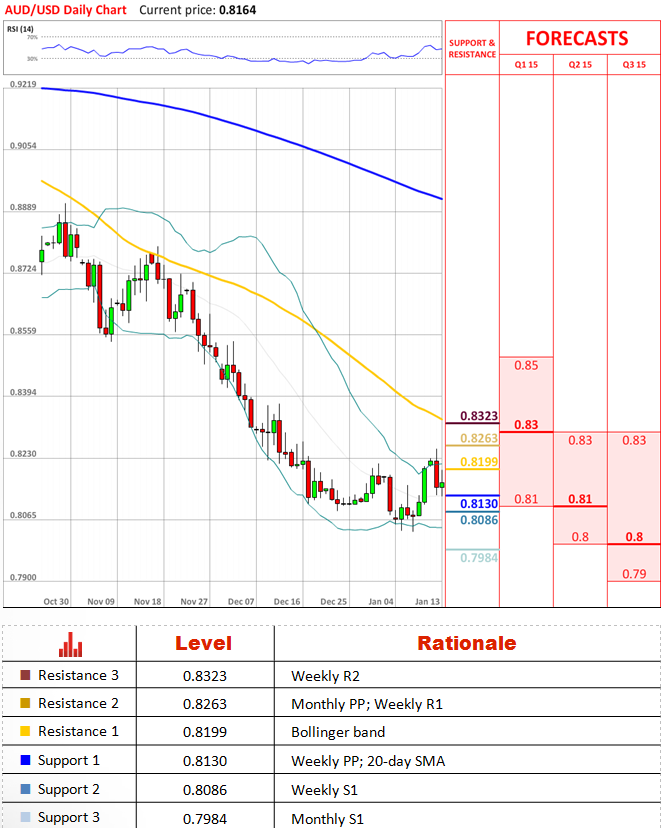Click the bold 0.8 forecast in Q3

pos(634,537)
